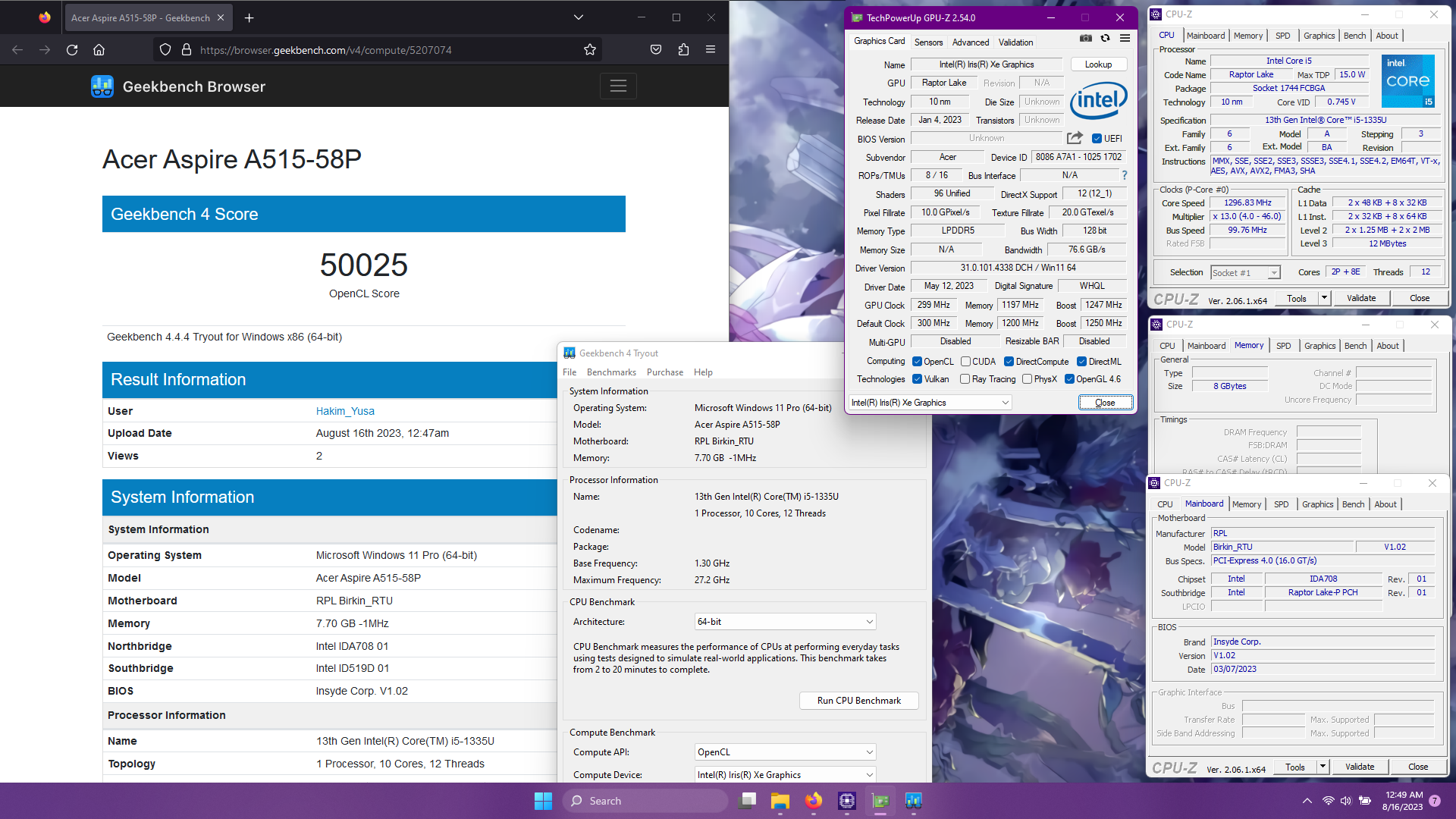1456x819 pixels.
Task: Open the Firefox application menu icon
Action: coord(711,50)
